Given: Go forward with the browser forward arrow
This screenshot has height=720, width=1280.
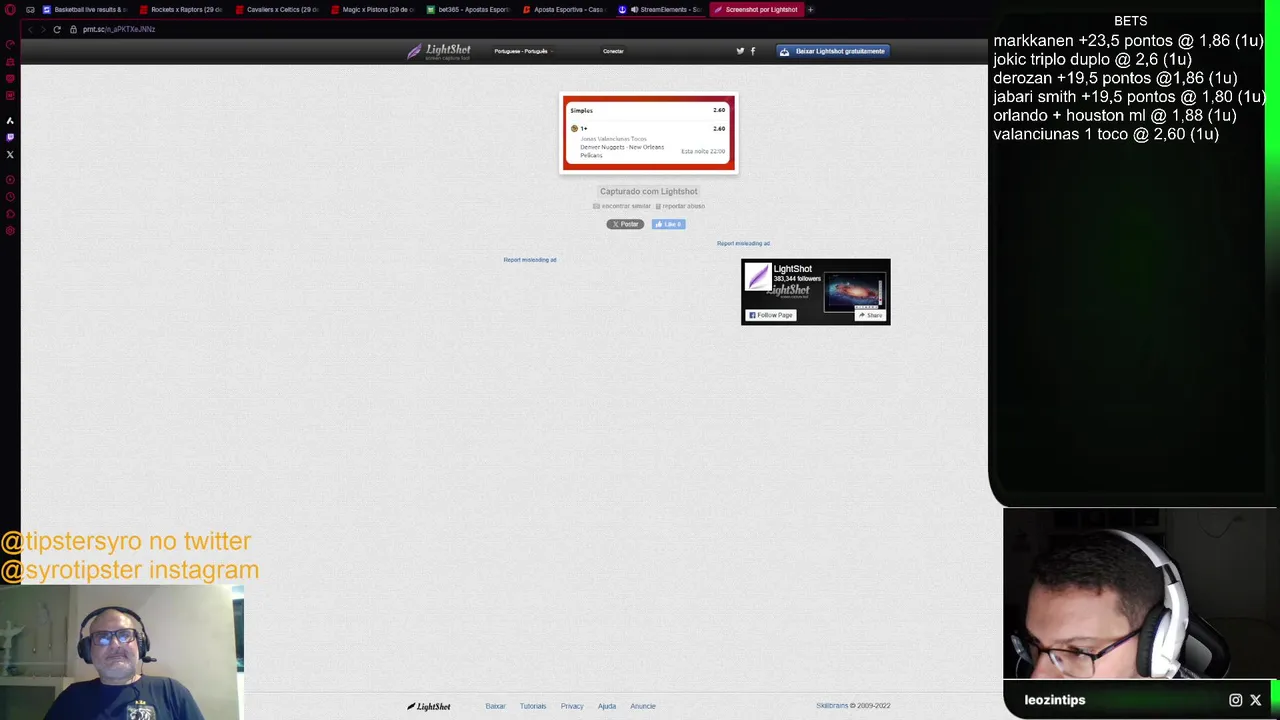Looking at the screenshot, I should pyautogui.click(x=42, y=29).
